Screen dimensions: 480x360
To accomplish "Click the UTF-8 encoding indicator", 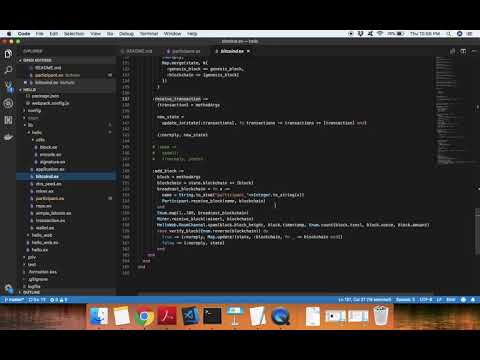I will point(426,300).
